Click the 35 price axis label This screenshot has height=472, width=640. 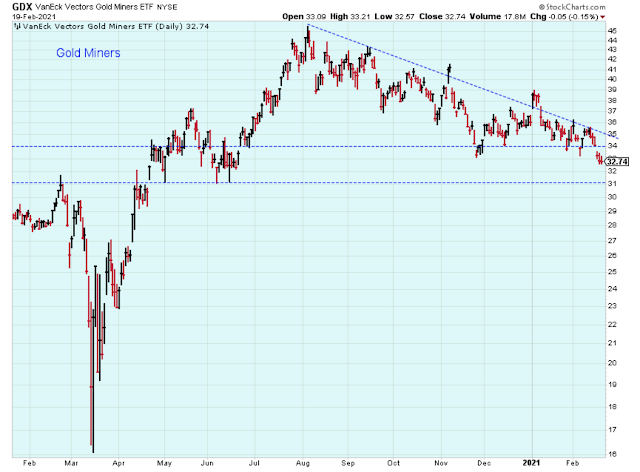coord(612,134)
